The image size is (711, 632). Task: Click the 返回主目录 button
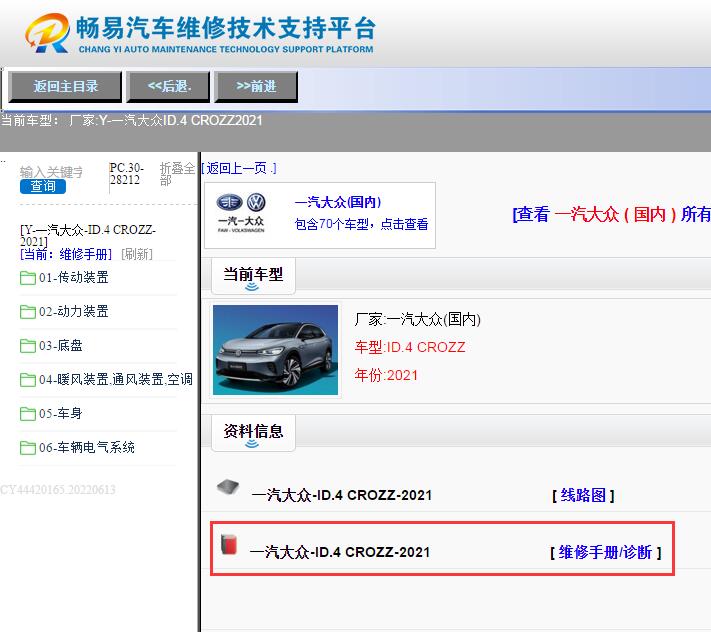click(x=65, y=87)
